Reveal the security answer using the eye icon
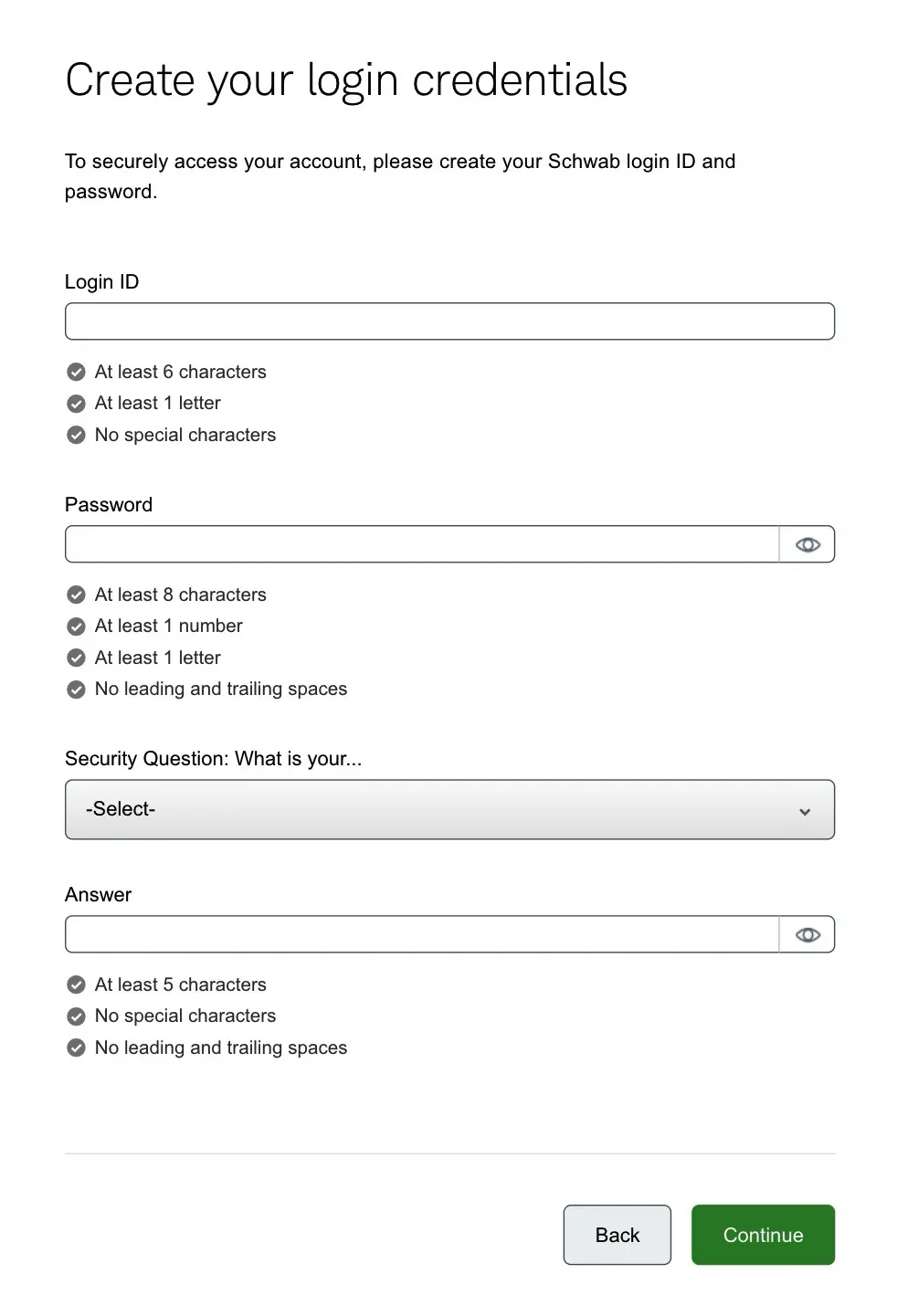 [807, 934]
